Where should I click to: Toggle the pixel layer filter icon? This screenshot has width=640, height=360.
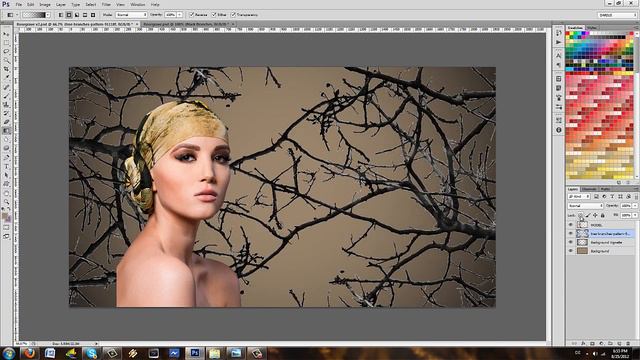[596, 196]
